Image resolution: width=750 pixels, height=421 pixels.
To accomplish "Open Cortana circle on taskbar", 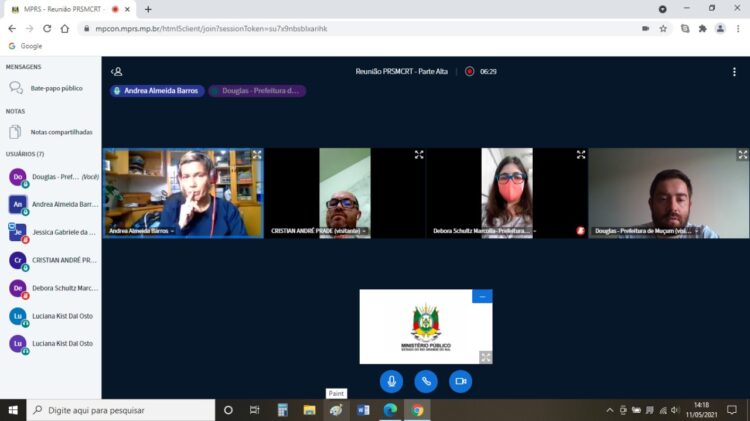I will tap(228, 410).
